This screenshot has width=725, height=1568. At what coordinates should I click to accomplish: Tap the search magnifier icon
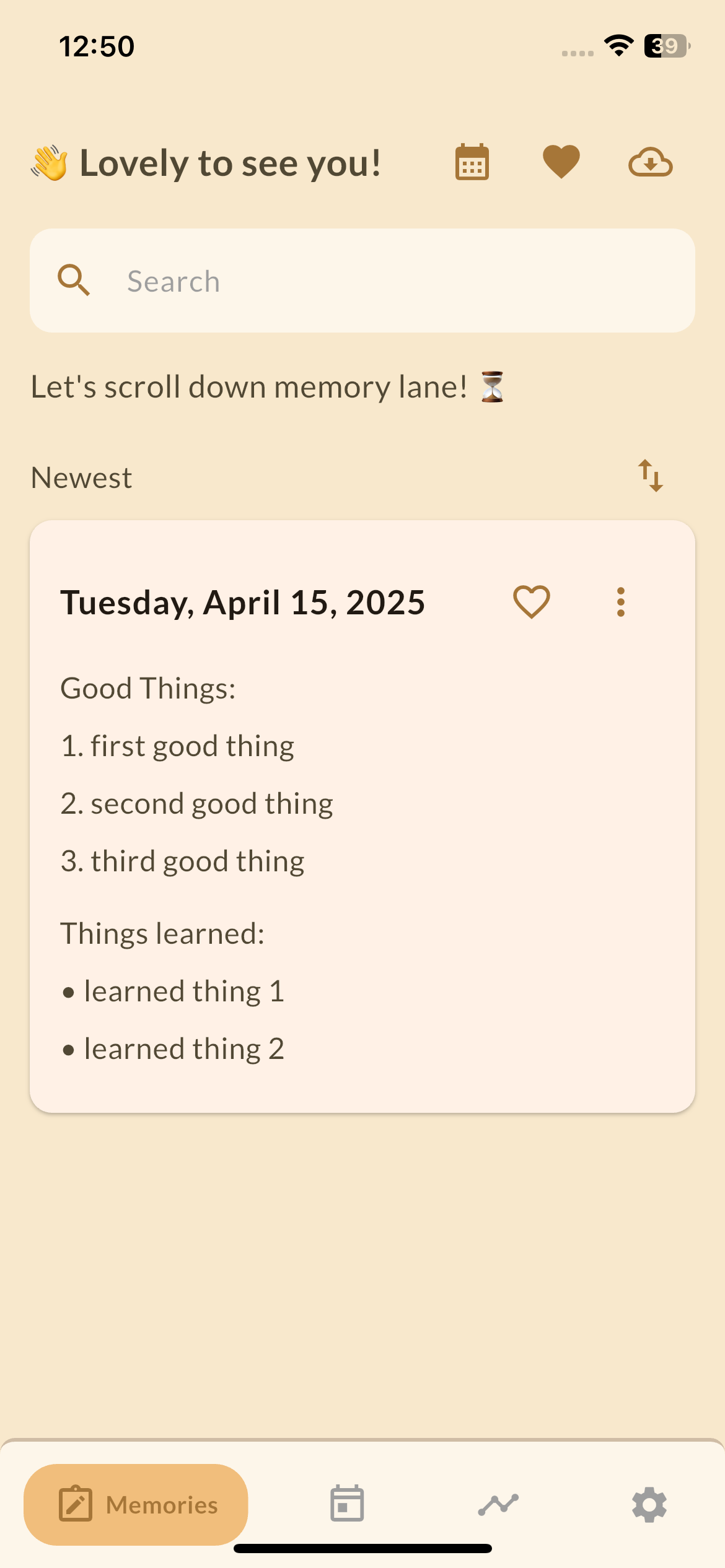tap(74, 281)
